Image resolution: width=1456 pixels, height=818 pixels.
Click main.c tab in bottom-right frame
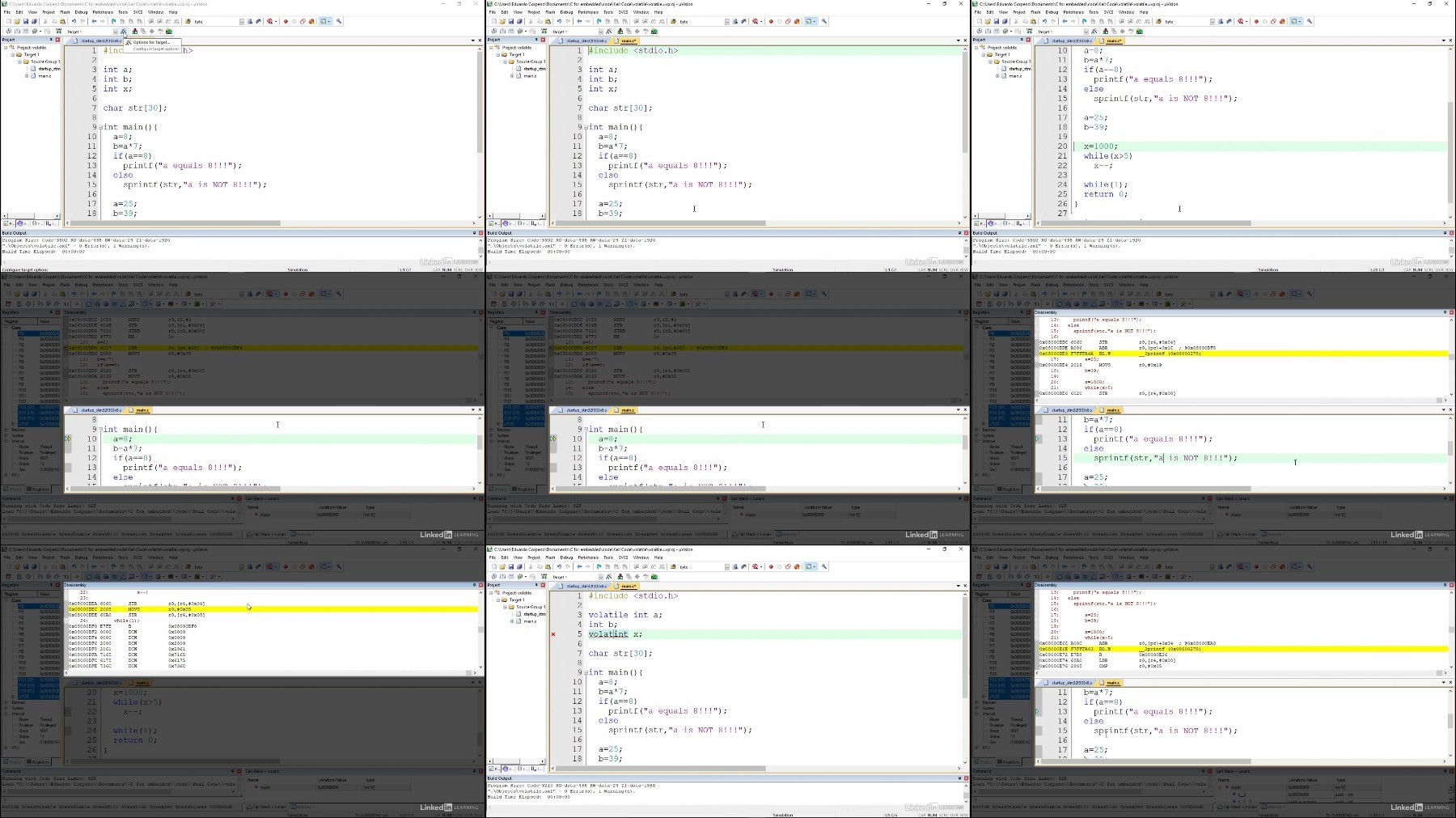(x=1112, y=683)
